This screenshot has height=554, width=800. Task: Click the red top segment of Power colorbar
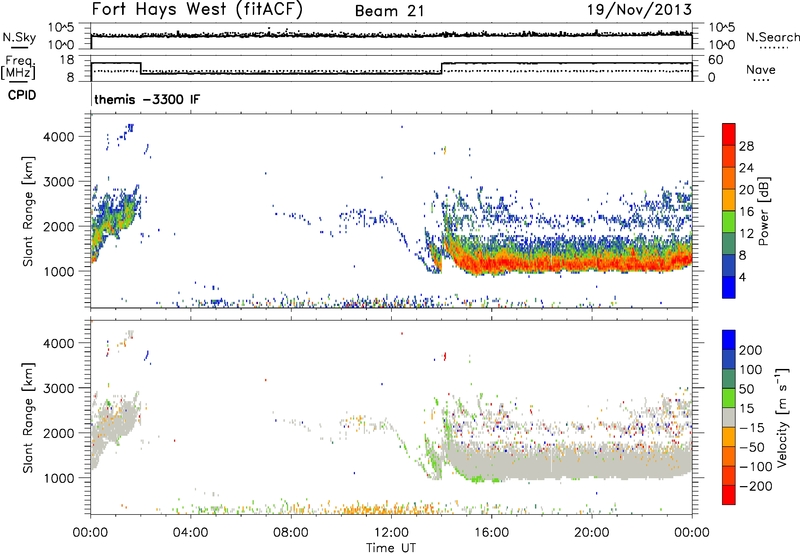(729, 135)
